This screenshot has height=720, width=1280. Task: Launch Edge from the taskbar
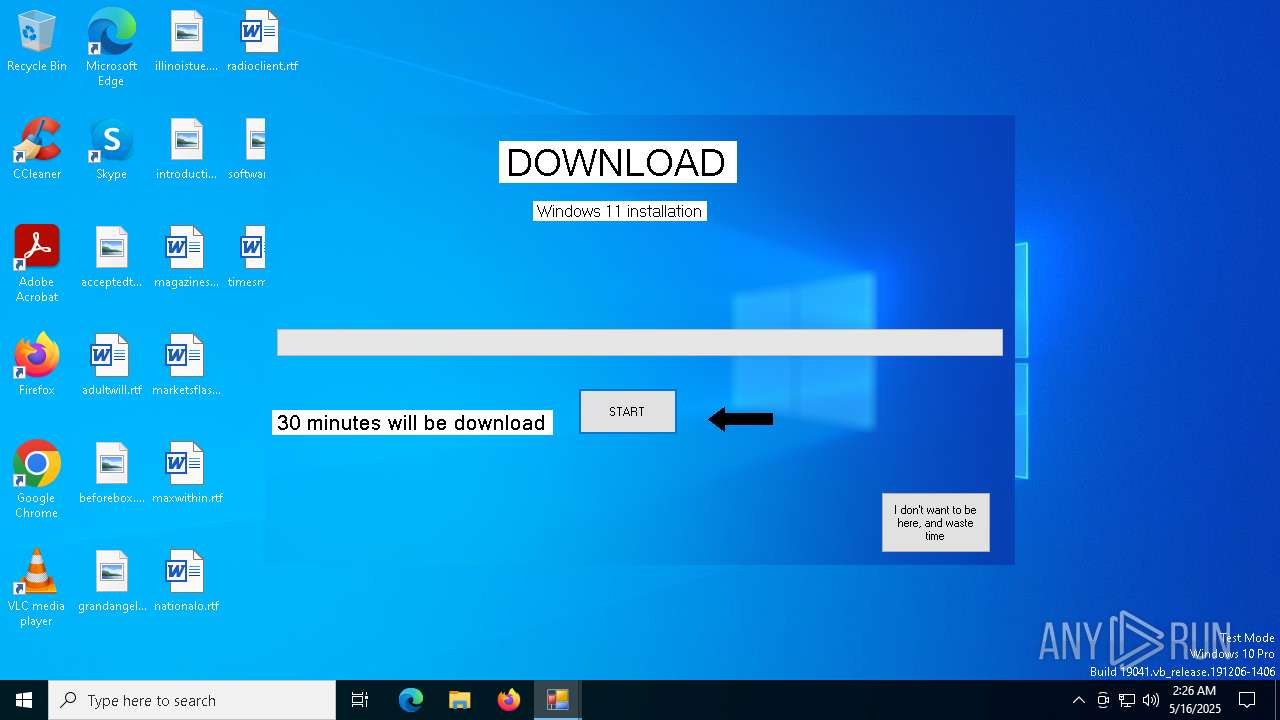411,700
